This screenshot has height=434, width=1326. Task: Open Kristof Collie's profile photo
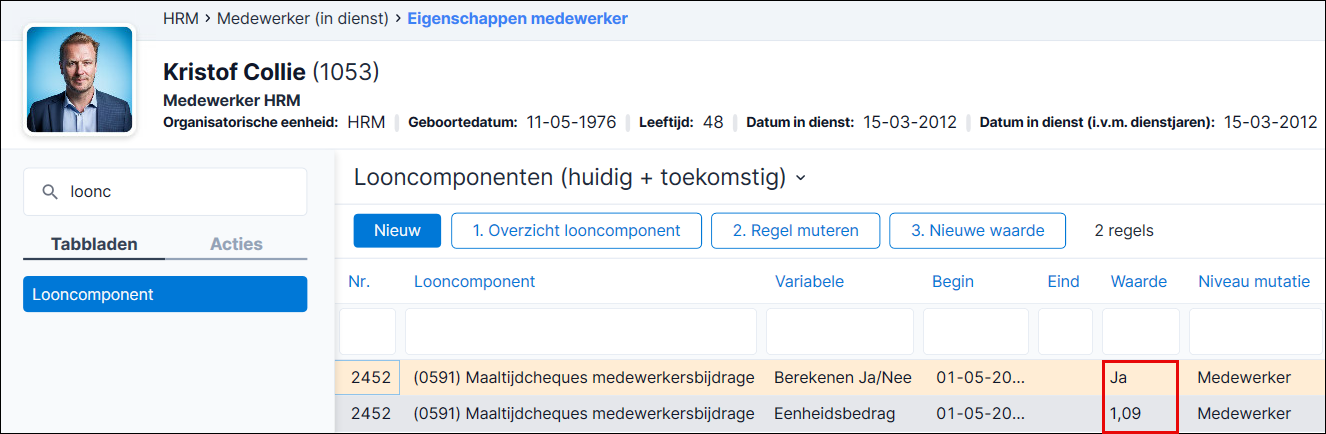pyautogui.click(x=79, y=80)
